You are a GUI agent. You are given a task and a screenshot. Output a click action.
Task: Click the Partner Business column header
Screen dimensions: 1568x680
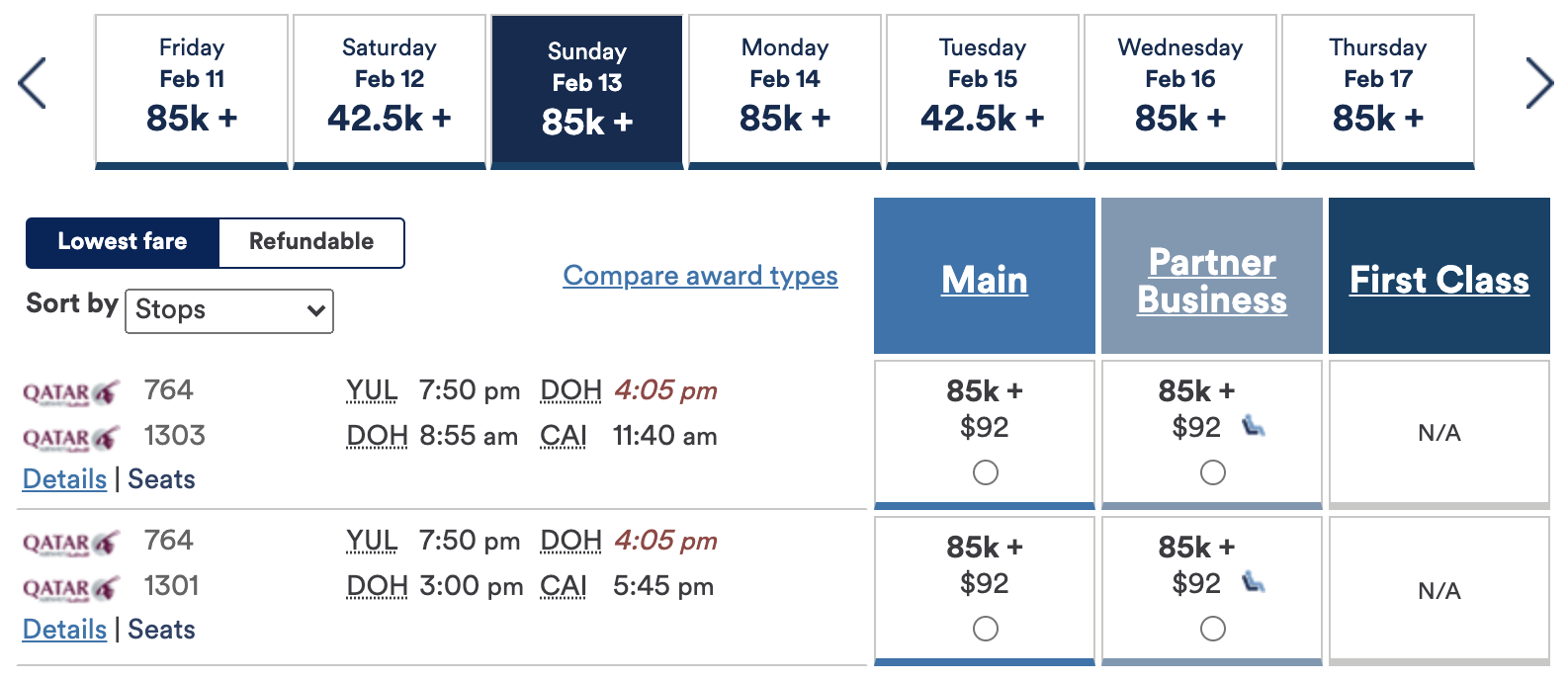click(1212, 281)
